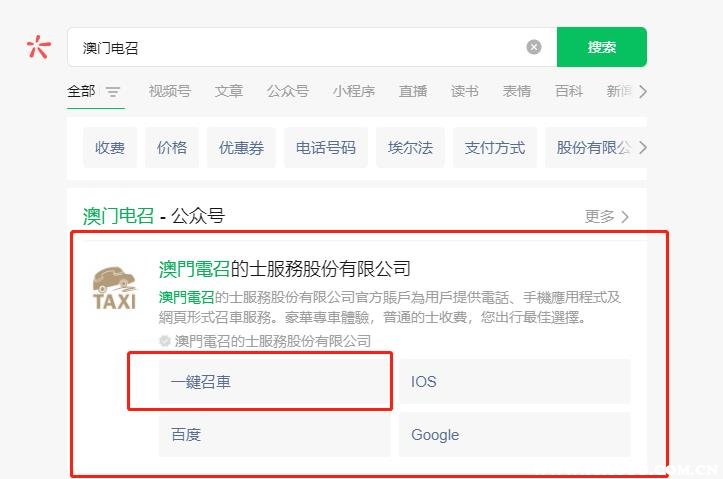Viewport: 723px width, 479px height.
Task: Click the Google menu button
Action: pos(514,435)
